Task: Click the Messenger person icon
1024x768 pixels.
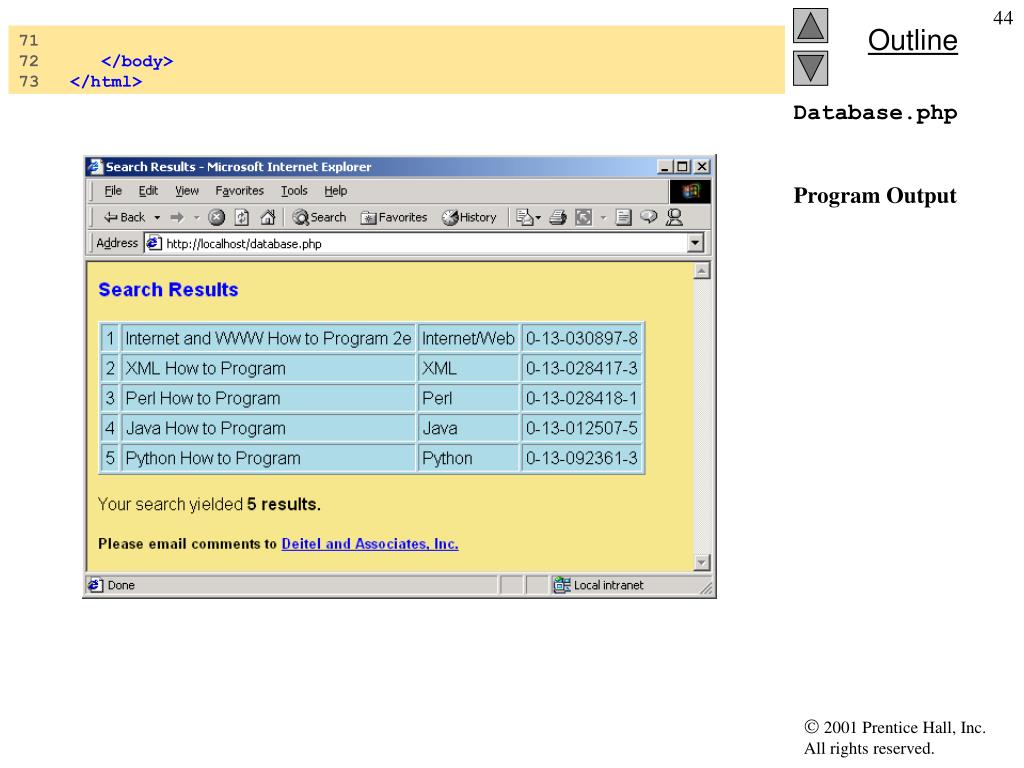Action: [x=674, y=217]
